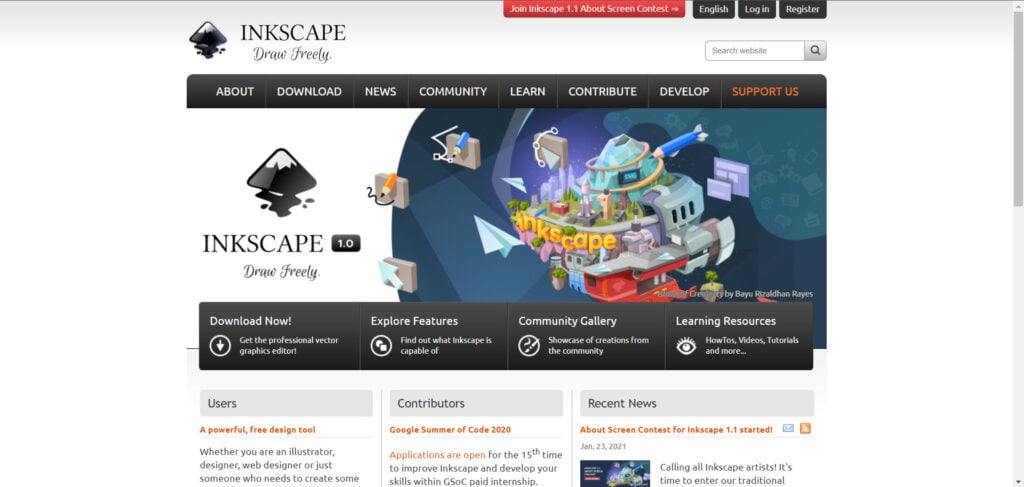Viewport: 1024px width, 487px height.
Task: Click the Explore Features shapes icon
Action: (381, 345)
